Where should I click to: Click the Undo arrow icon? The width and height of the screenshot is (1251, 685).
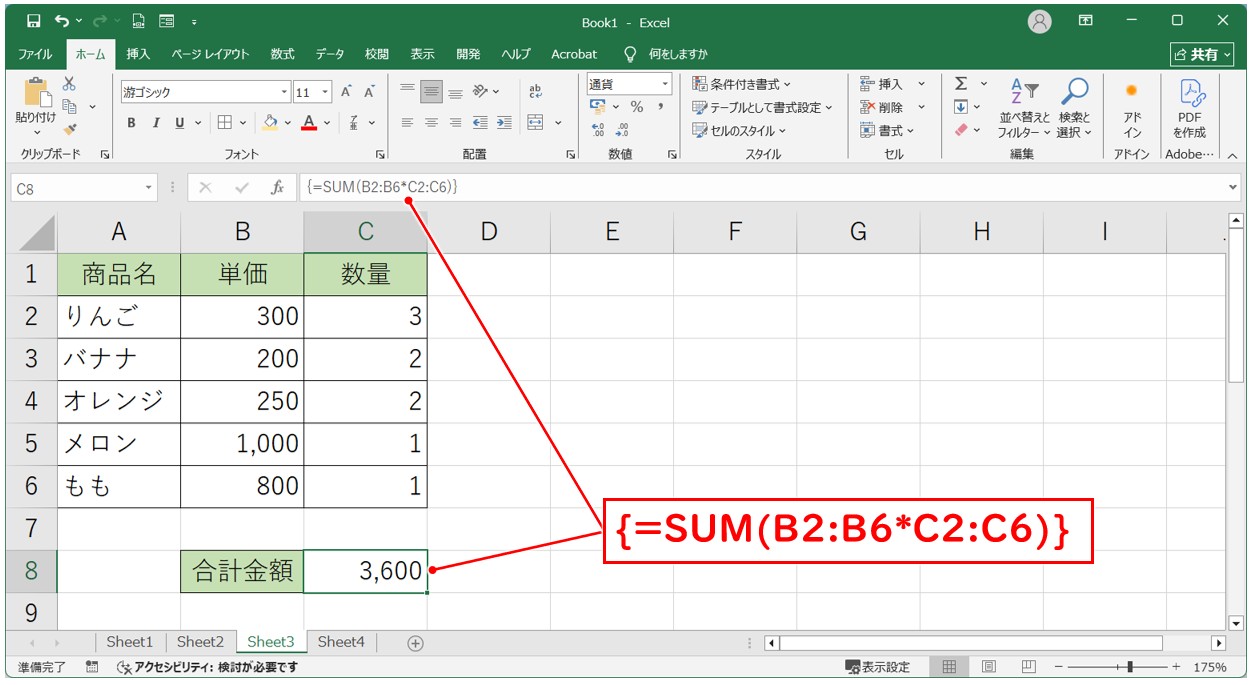[63, 21]
